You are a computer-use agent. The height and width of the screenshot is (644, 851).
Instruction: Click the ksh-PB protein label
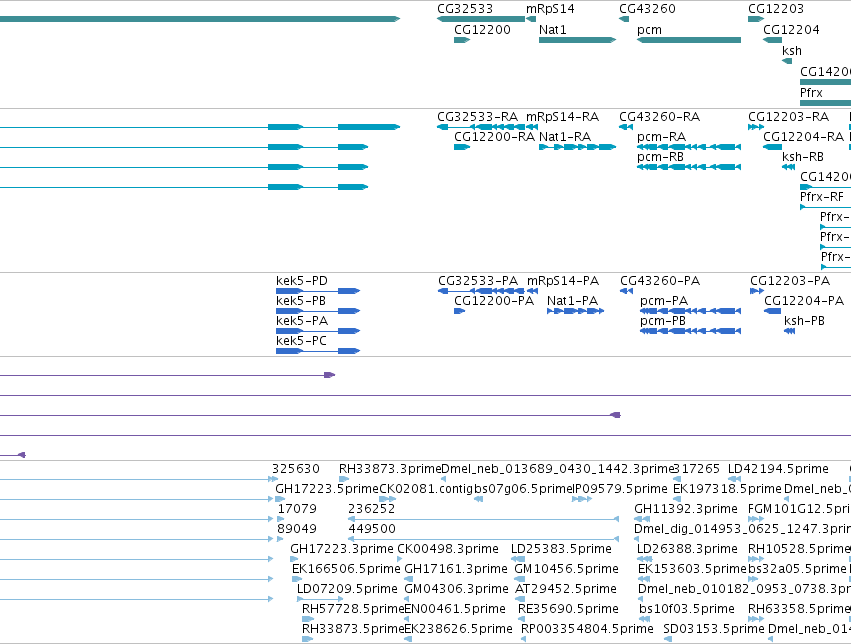pyautogui.click(x=804, y=321)
